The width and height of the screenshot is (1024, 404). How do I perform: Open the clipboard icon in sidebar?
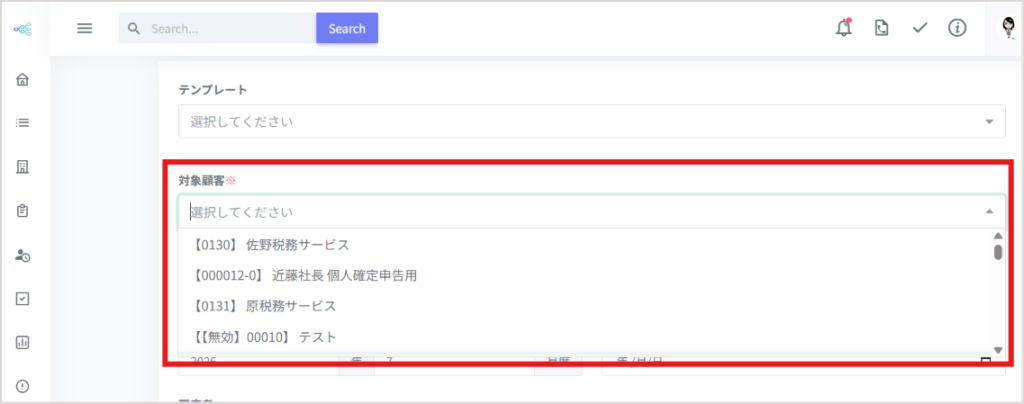click(22, 211)
